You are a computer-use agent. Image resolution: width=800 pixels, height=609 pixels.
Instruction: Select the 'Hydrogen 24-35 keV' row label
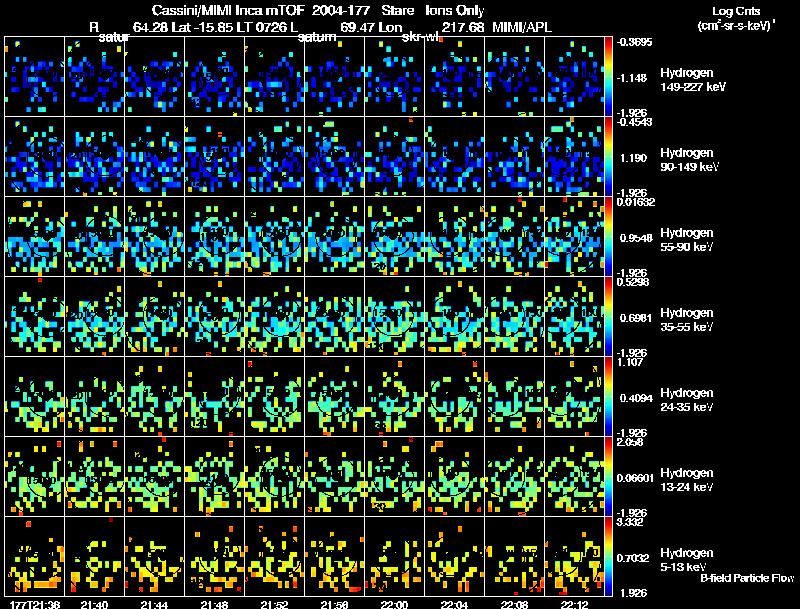click(687, 400)
